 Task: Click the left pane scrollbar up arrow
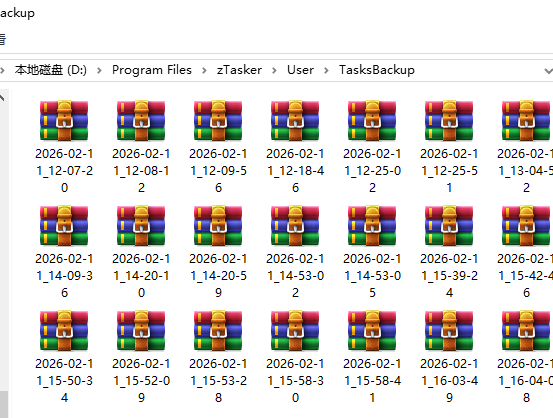coord(2,98)
